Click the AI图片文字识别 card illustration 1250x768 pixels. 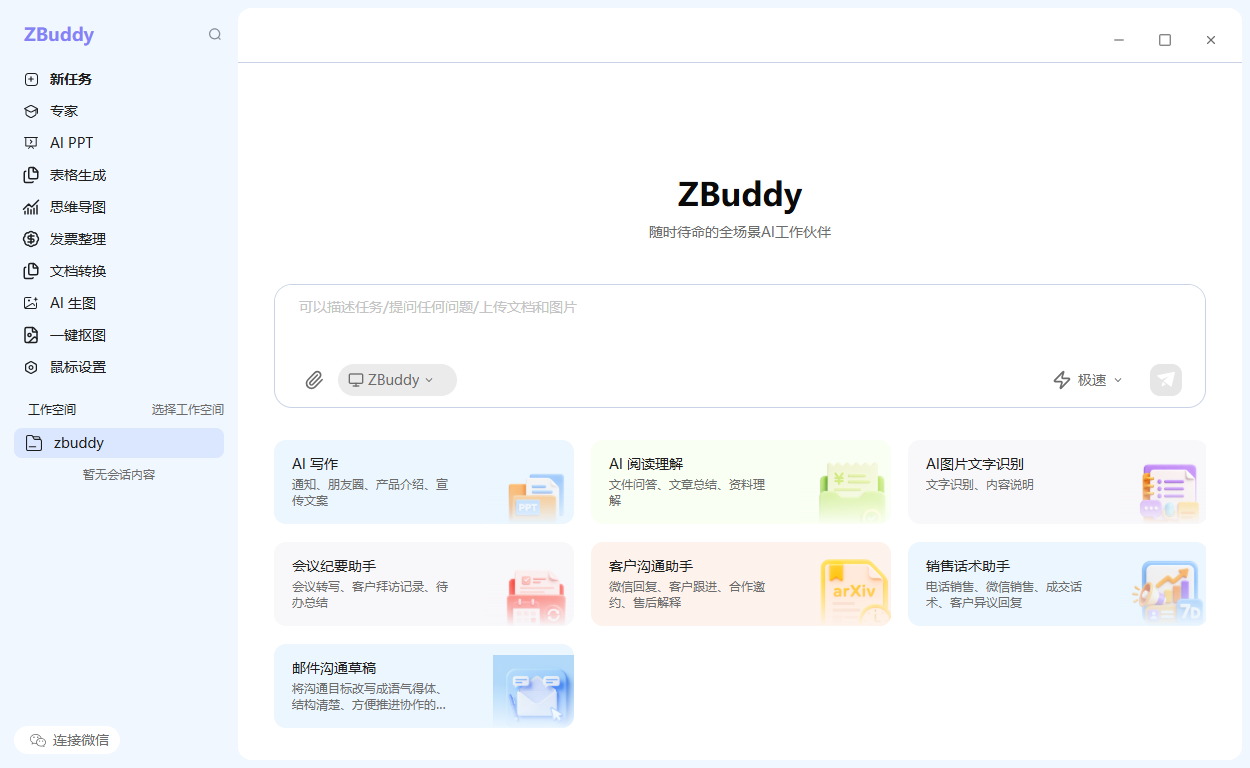click(x=1170, y=493)
